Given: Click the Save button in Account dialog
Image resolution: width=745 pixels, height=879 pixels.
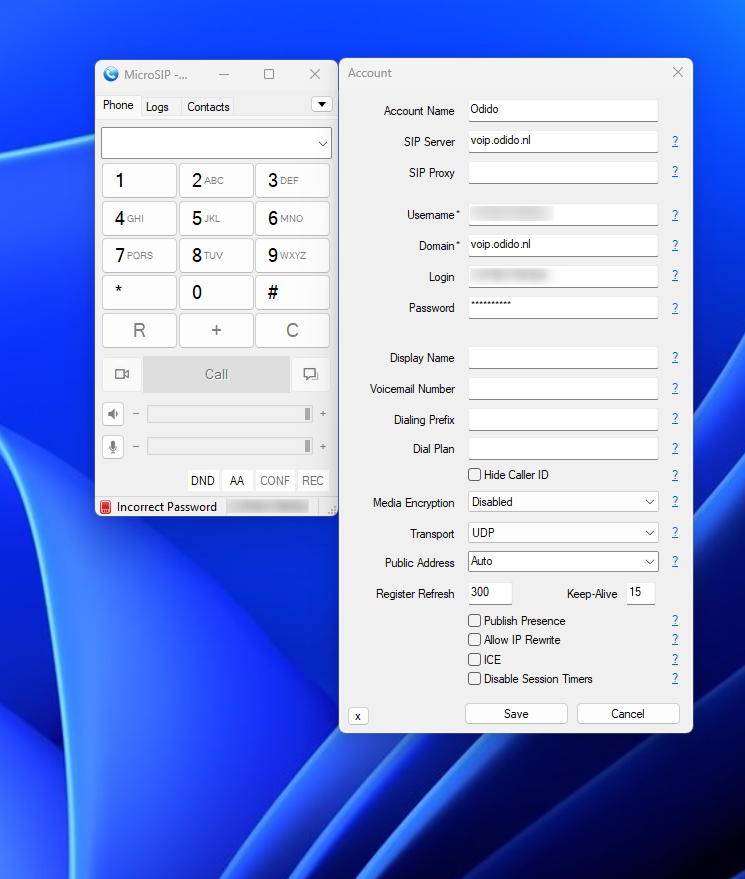Looking at the screenshot, I should pos(516,714).
